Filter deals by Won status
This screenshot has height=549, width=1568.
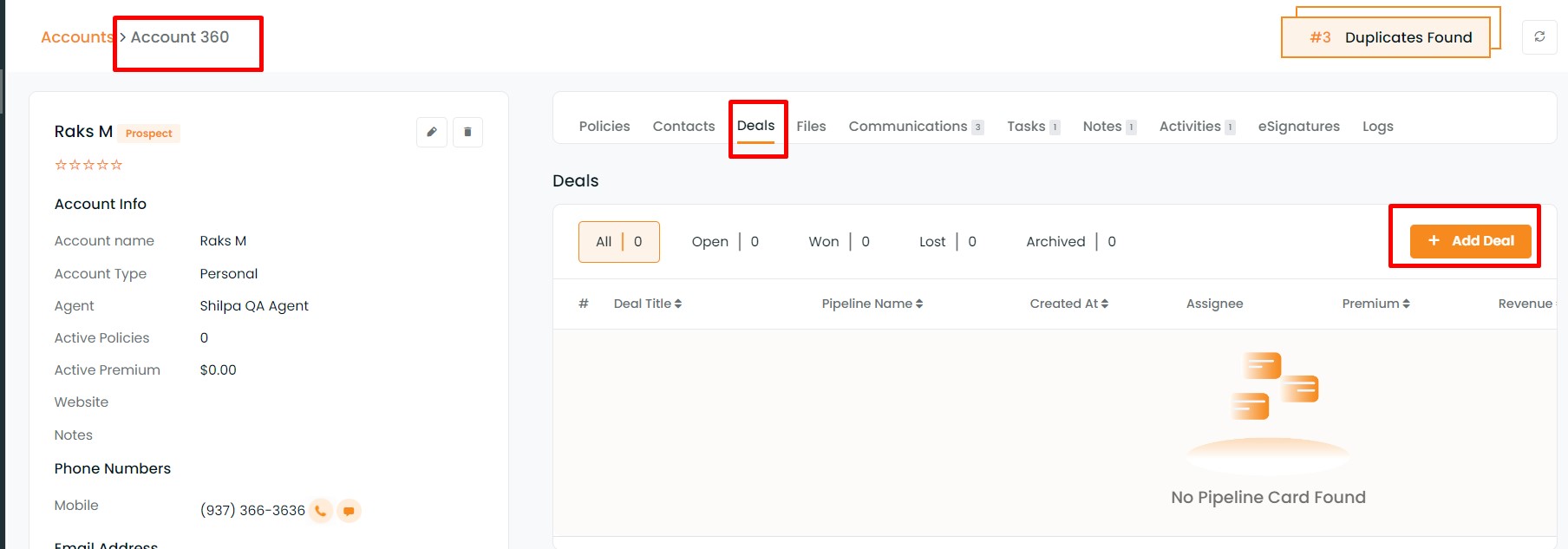[x=839, y=242]
